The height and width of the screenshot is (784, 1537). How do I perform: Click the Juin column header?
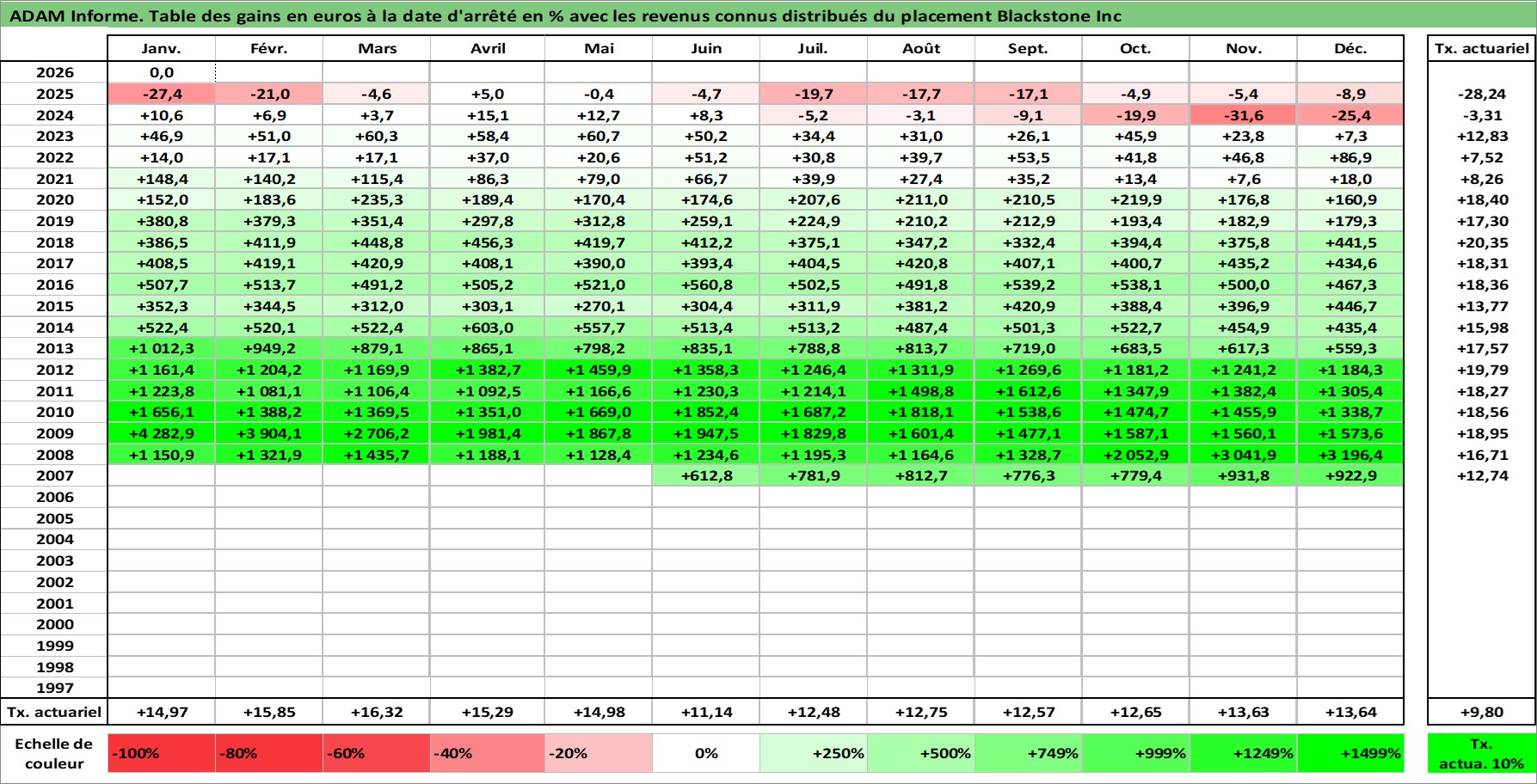(706, 49)
